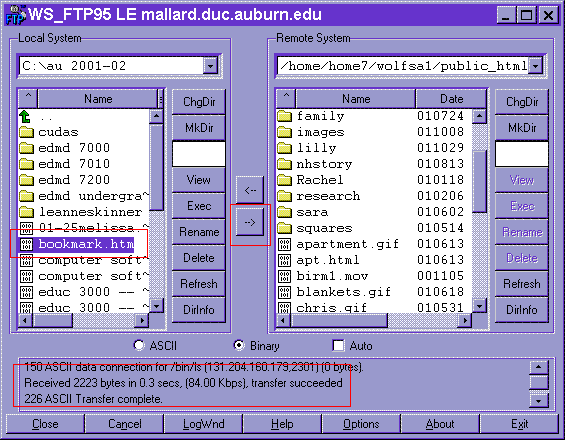
Task: Click the Cancel button
Action: tap(125, 424)
